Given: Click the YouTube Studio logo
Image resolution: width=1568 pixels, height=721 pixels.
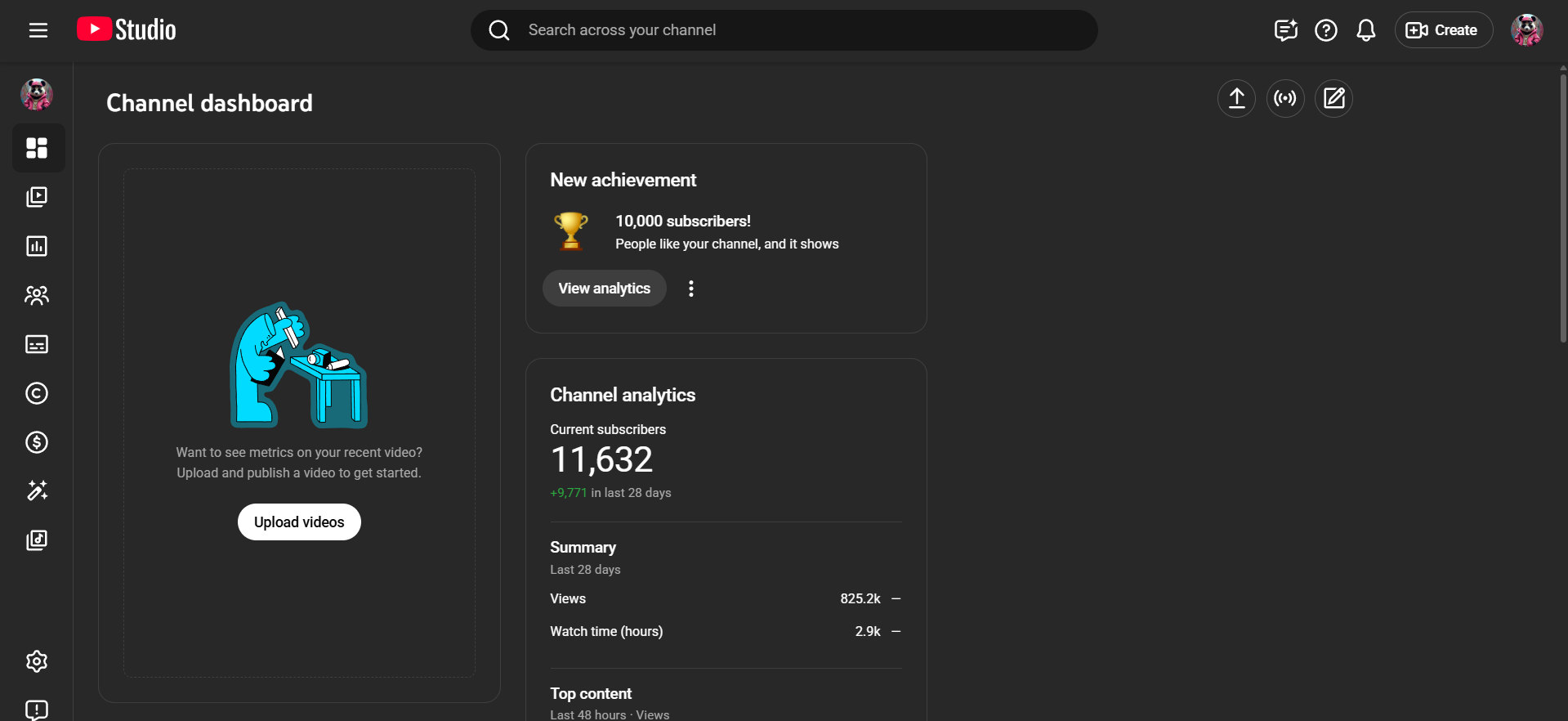Looking at the screenshot, I should coord(127,30).
